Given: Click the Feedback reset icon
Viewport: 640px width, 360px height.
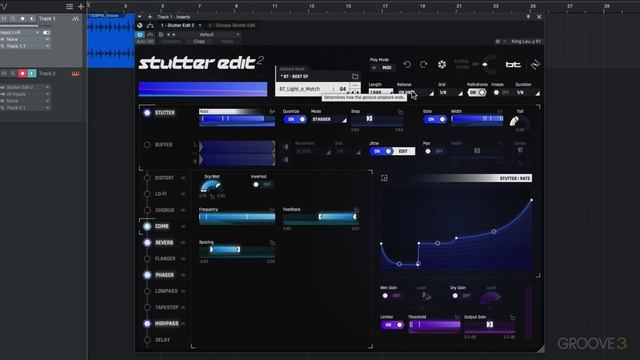Looking at the screenshot, I should pos(356,210).
